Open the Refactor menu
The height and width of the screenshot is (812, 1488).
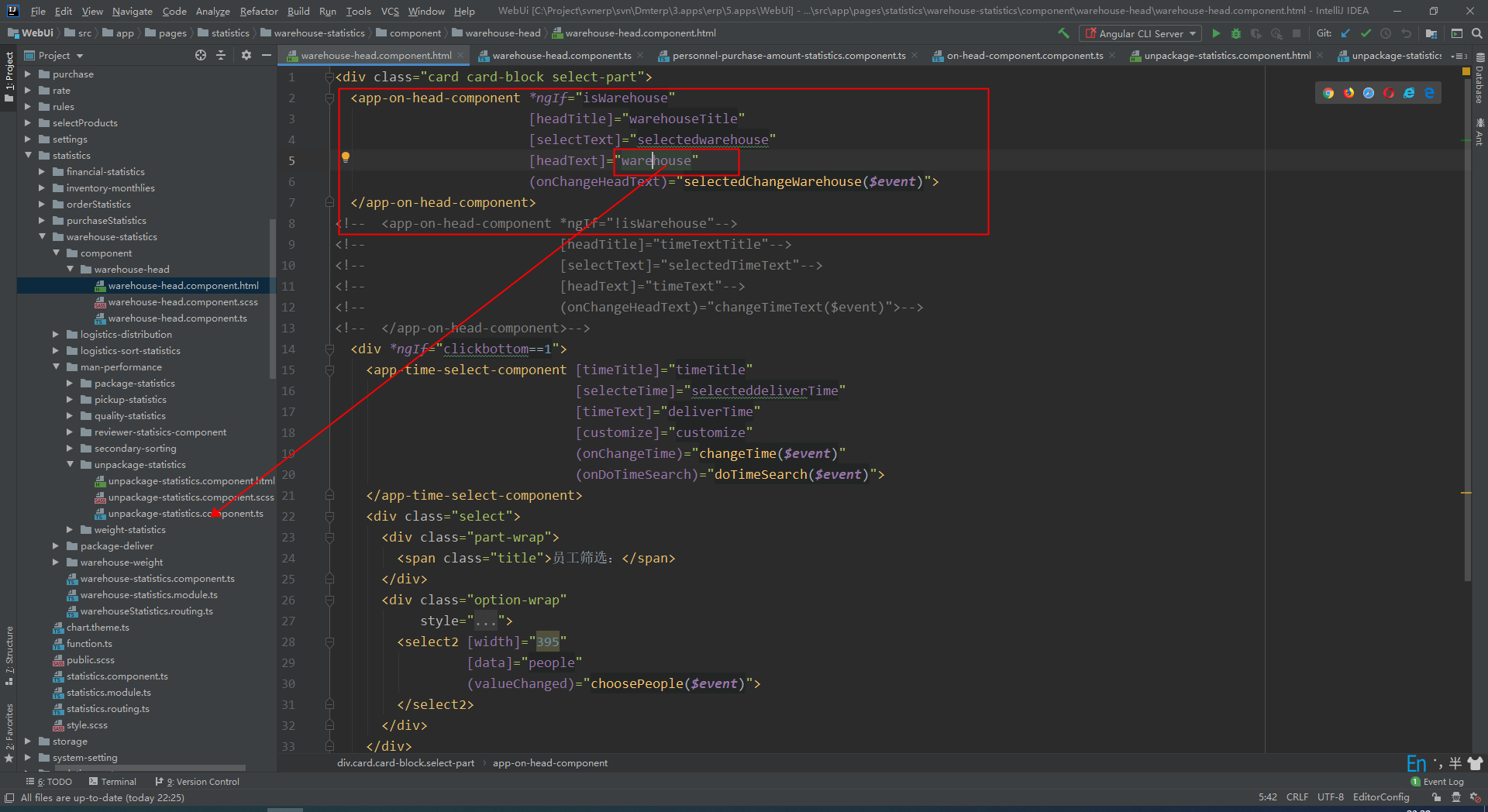[259, 11]
